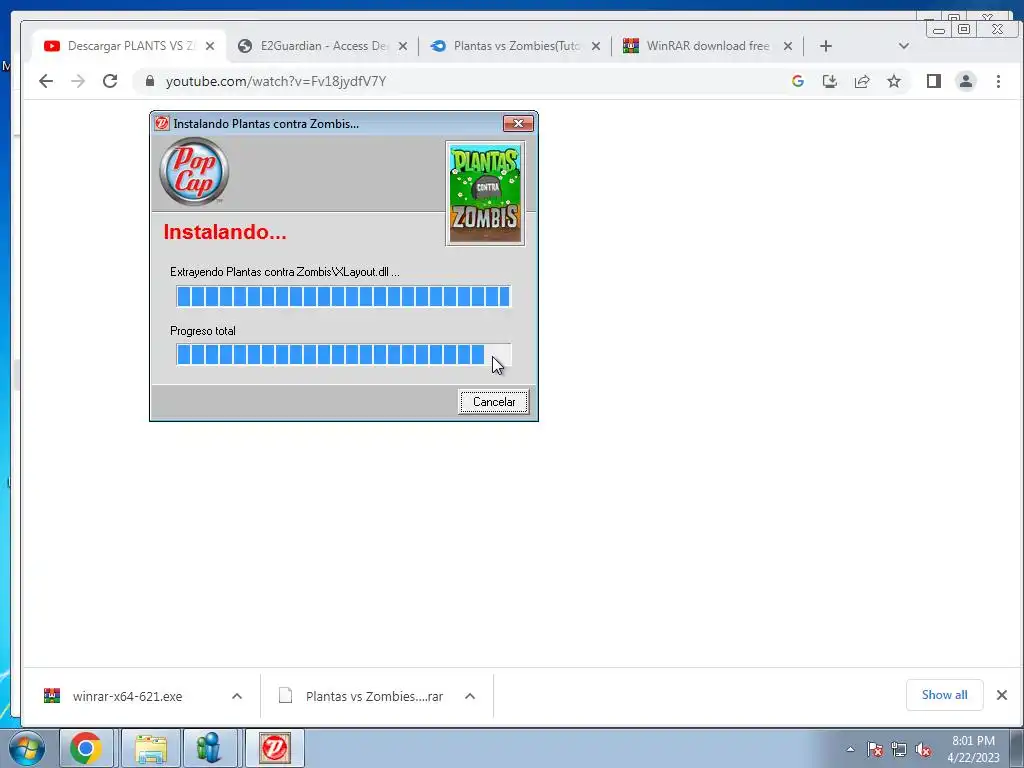Viewport: 1024px width, 768px height.
Task: Open the Chrome profile avatar
Action: (x=966, y=81)
